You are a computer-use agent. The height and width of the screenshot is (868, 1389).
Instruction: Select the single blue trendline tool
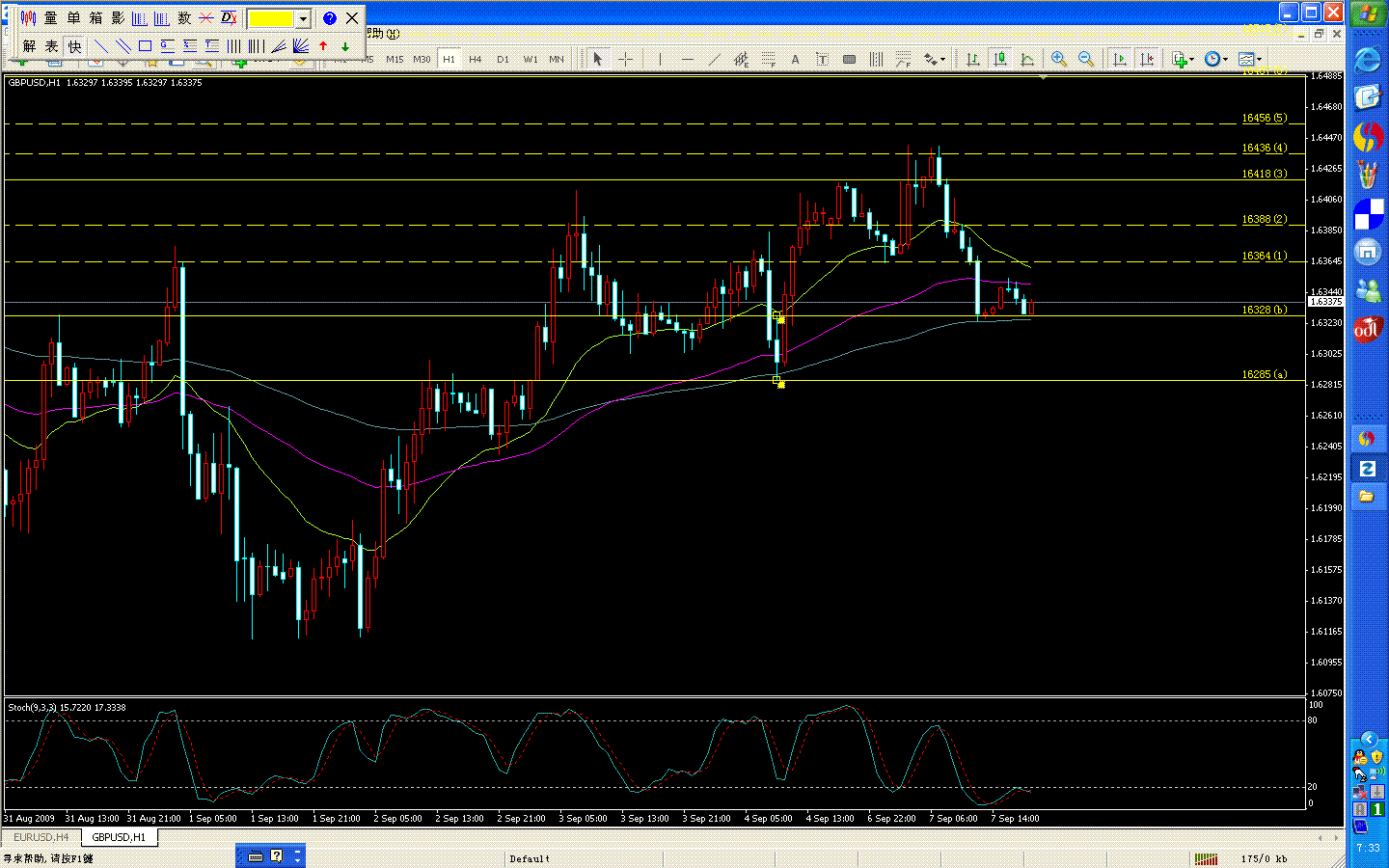click(x=100, y=45)
